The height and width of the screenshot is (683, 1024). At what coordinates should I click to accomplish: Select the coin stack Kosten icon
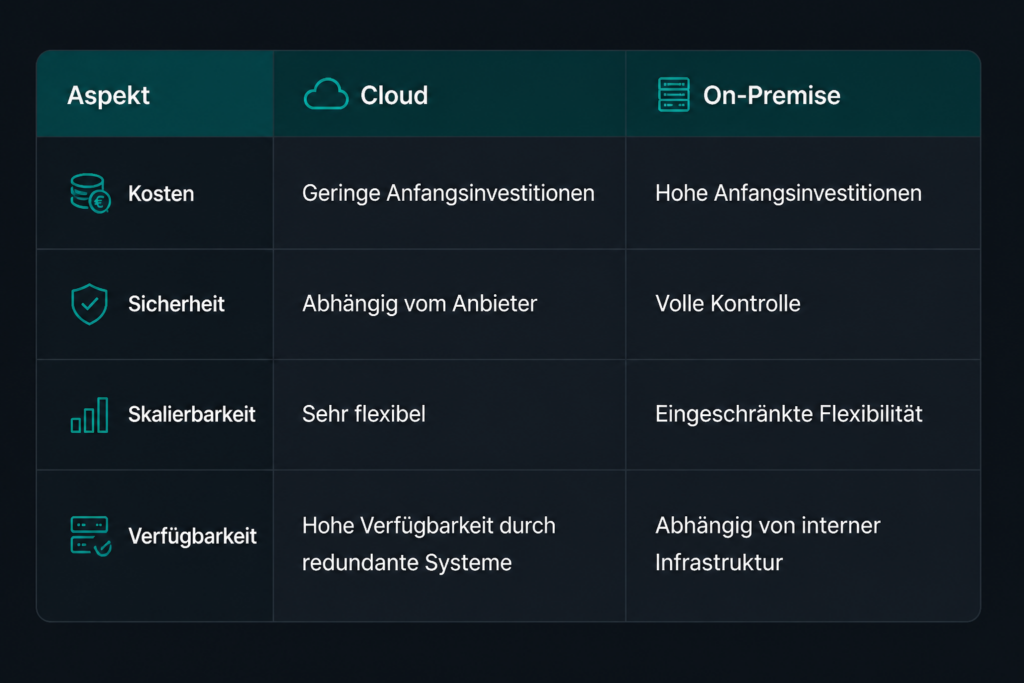[x=90, y=193]
